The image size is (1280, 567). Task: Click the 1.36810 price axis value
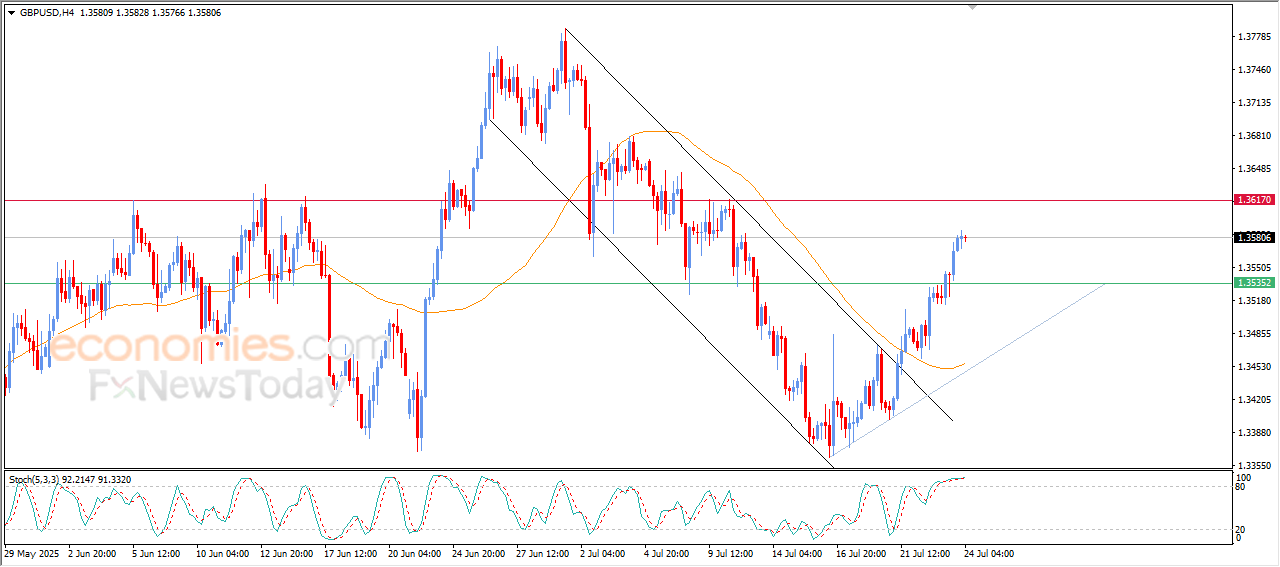tap(1254, 136)
